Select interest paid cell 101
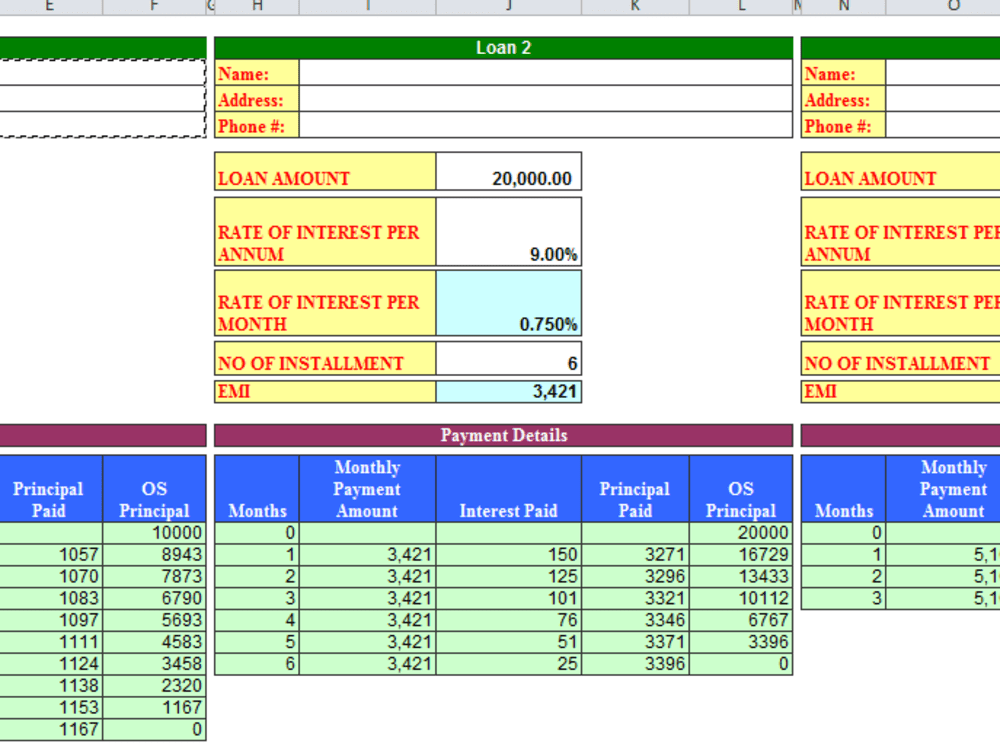 509,598
